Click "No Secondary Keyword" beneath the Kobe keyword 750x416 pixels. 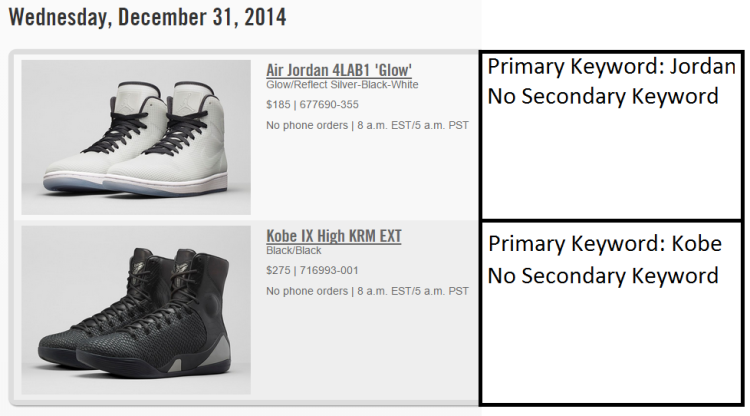[x=603, y=274]
